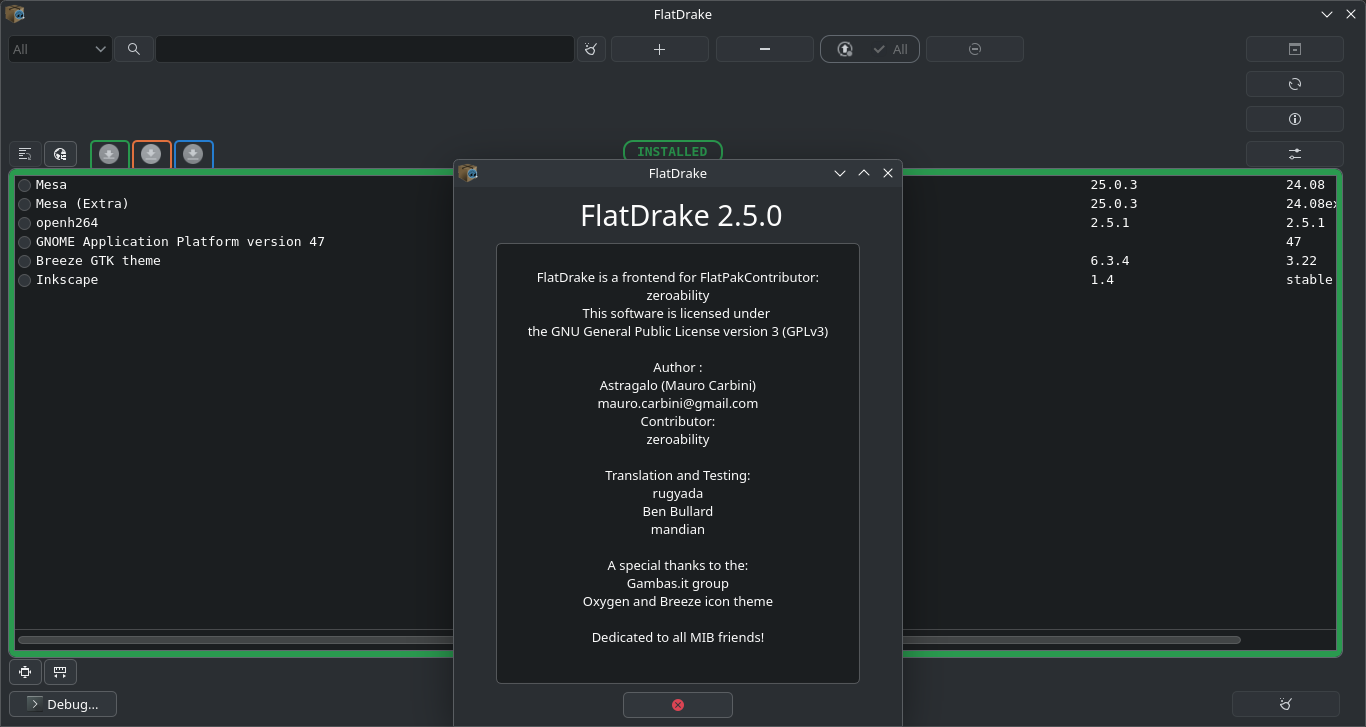Click inside the search text field
This screenshot has width=1366, height=727.
tap(364, 49)
